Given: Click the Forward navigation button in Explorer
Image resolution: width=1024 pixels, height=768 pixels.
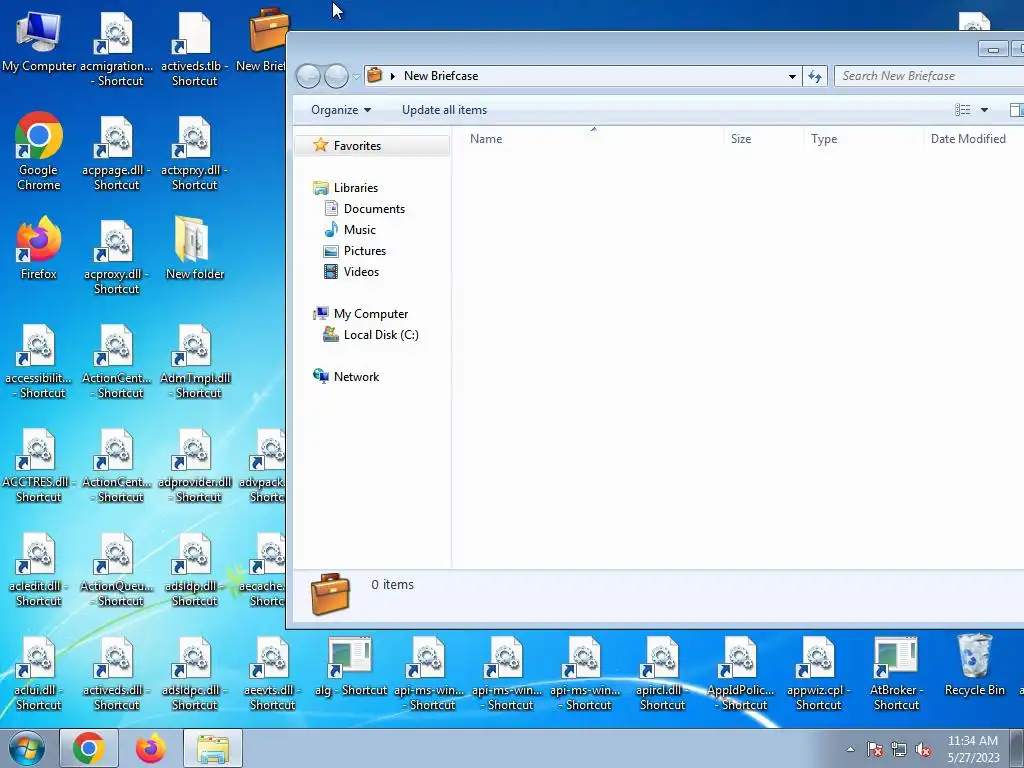Looking at the screenshot, I should pyautogui.click(x=336, y=76).
